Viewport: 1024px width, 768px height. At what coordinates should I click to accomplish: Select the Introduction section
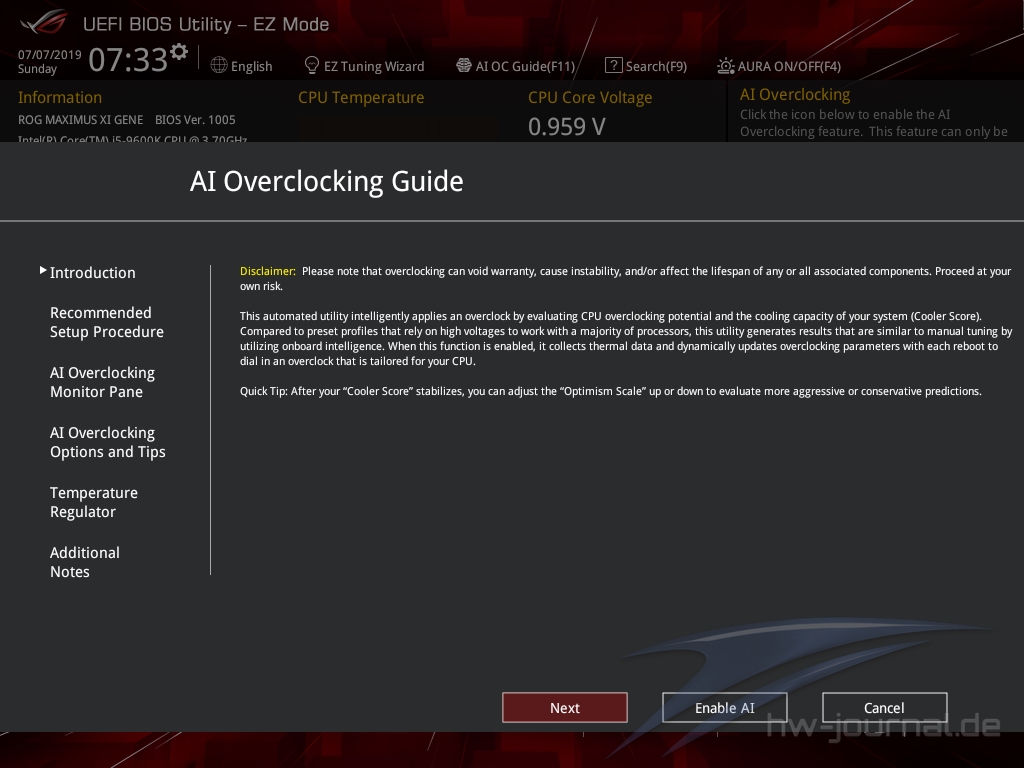pos(93,273)
